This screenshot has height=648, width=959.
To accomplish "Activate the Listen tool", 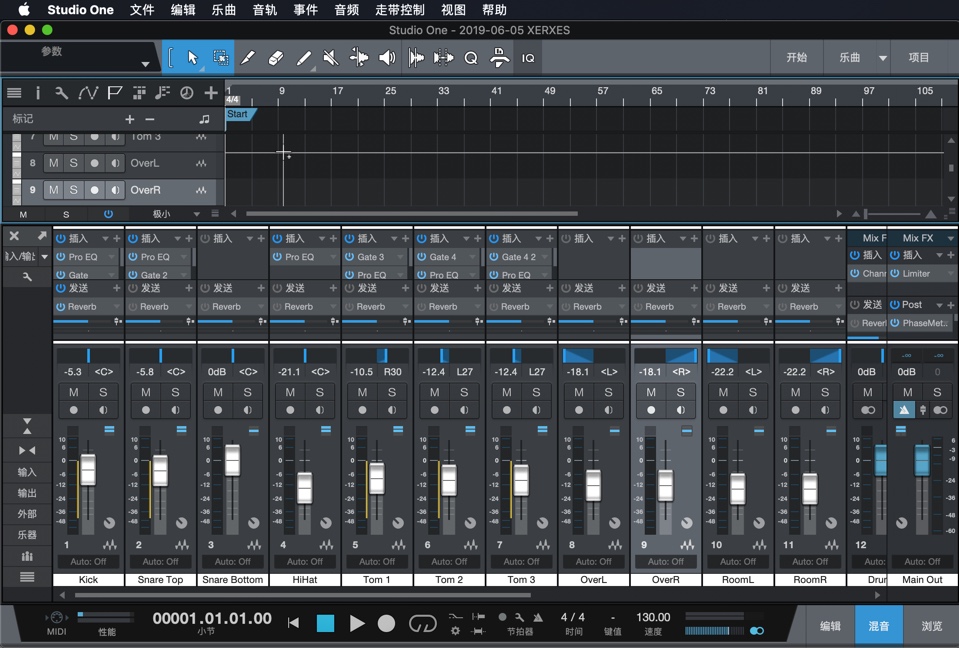I will tap(386, 57).
